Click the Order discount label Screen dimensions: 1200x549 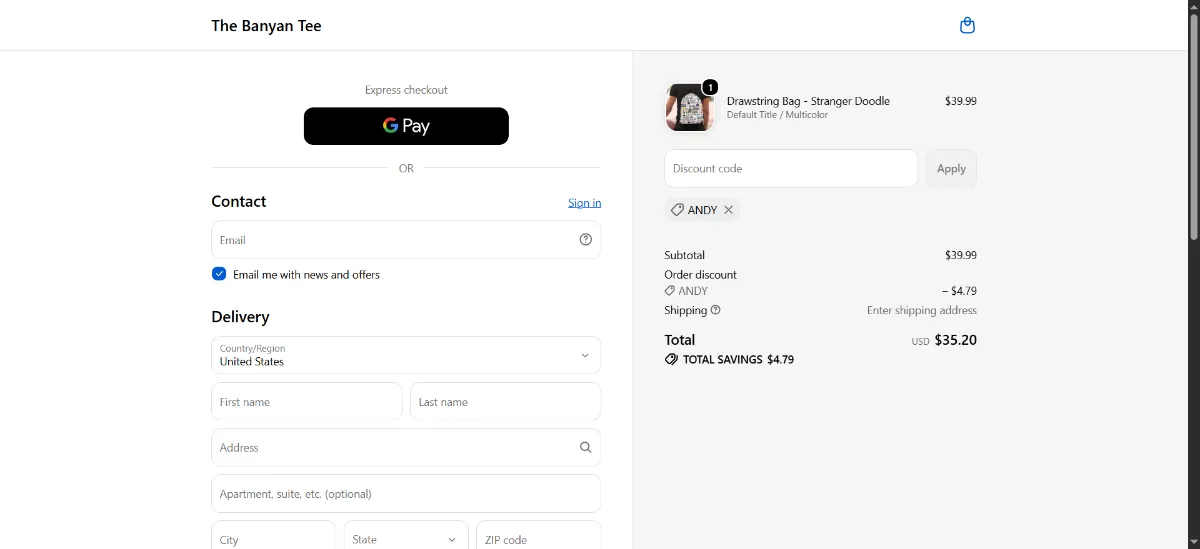701,274
